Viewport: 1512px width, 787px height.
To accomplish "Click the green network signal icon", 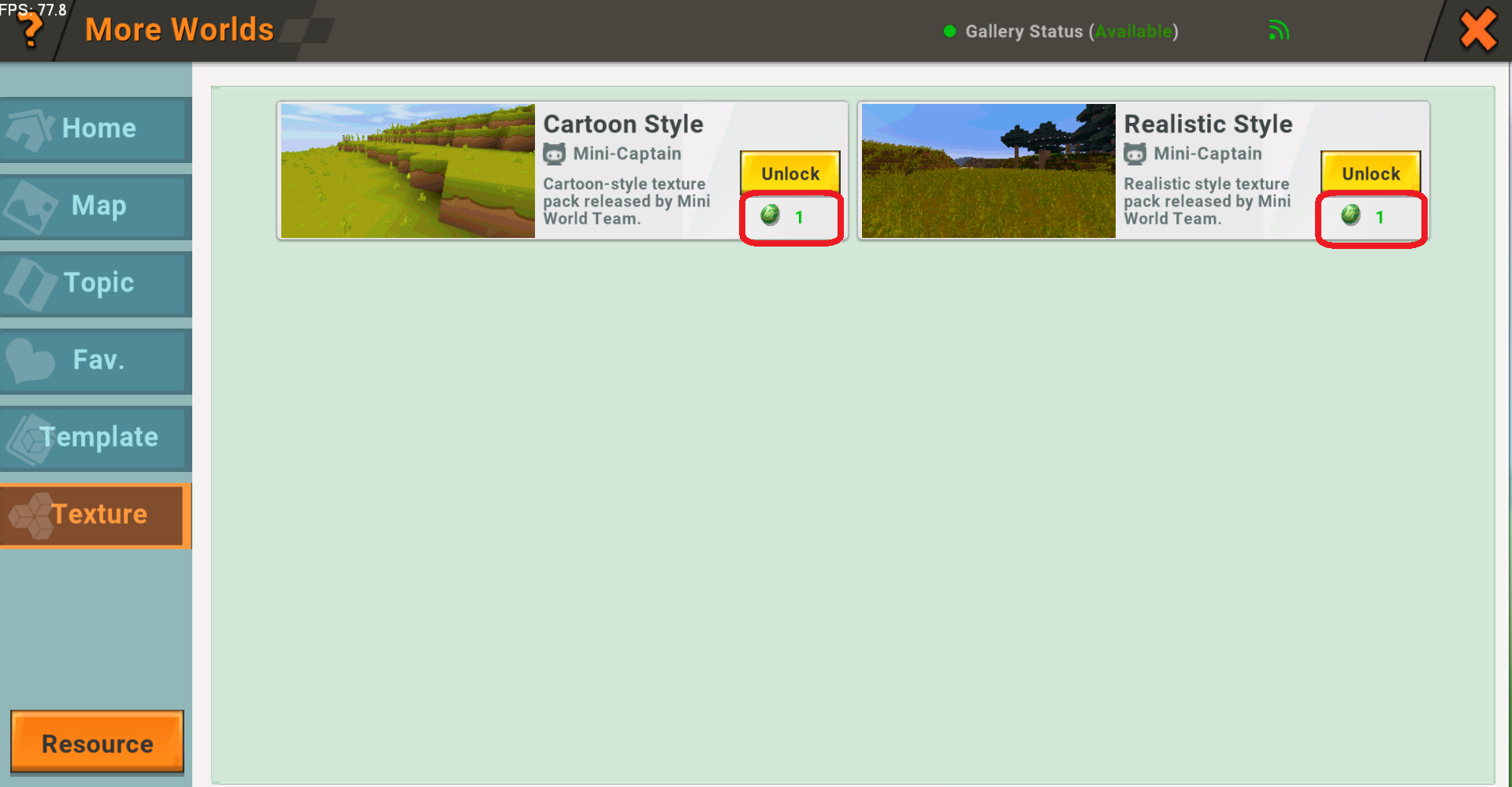I will click(x=1279, y=31).
